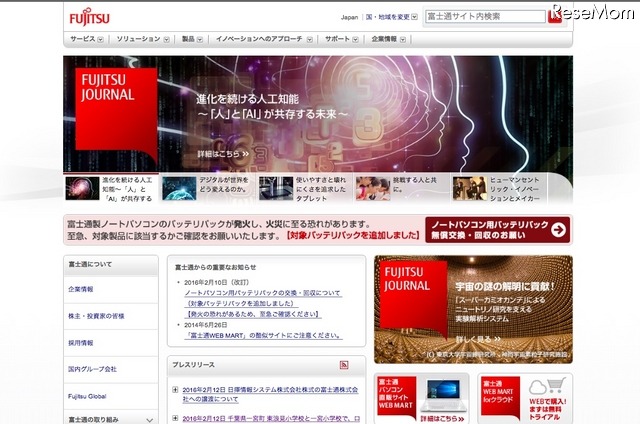Open the 企業情報 navigation menu
Viewport: 640px width, 424px height.
[x=384, y=39]
